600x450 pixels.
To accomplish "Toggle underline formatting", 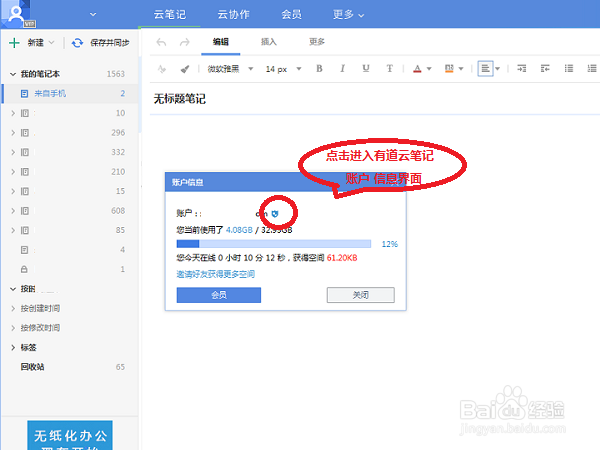I will (x=366, y=68).
